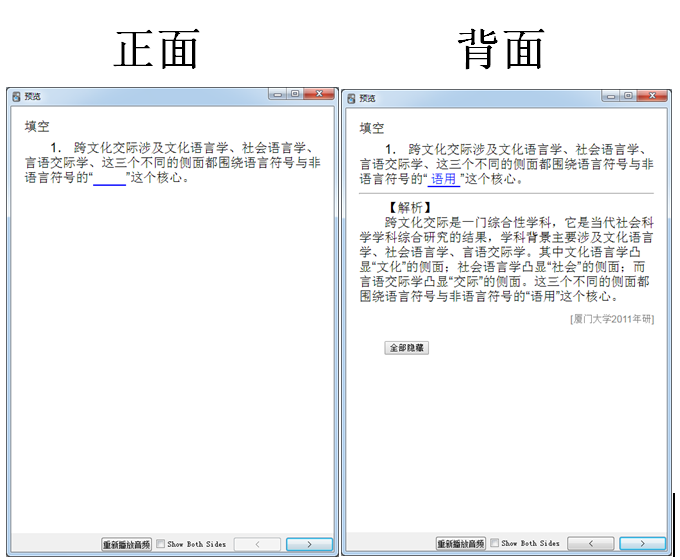Go to previous card in back-side preview window

click(x=591, y=543)
